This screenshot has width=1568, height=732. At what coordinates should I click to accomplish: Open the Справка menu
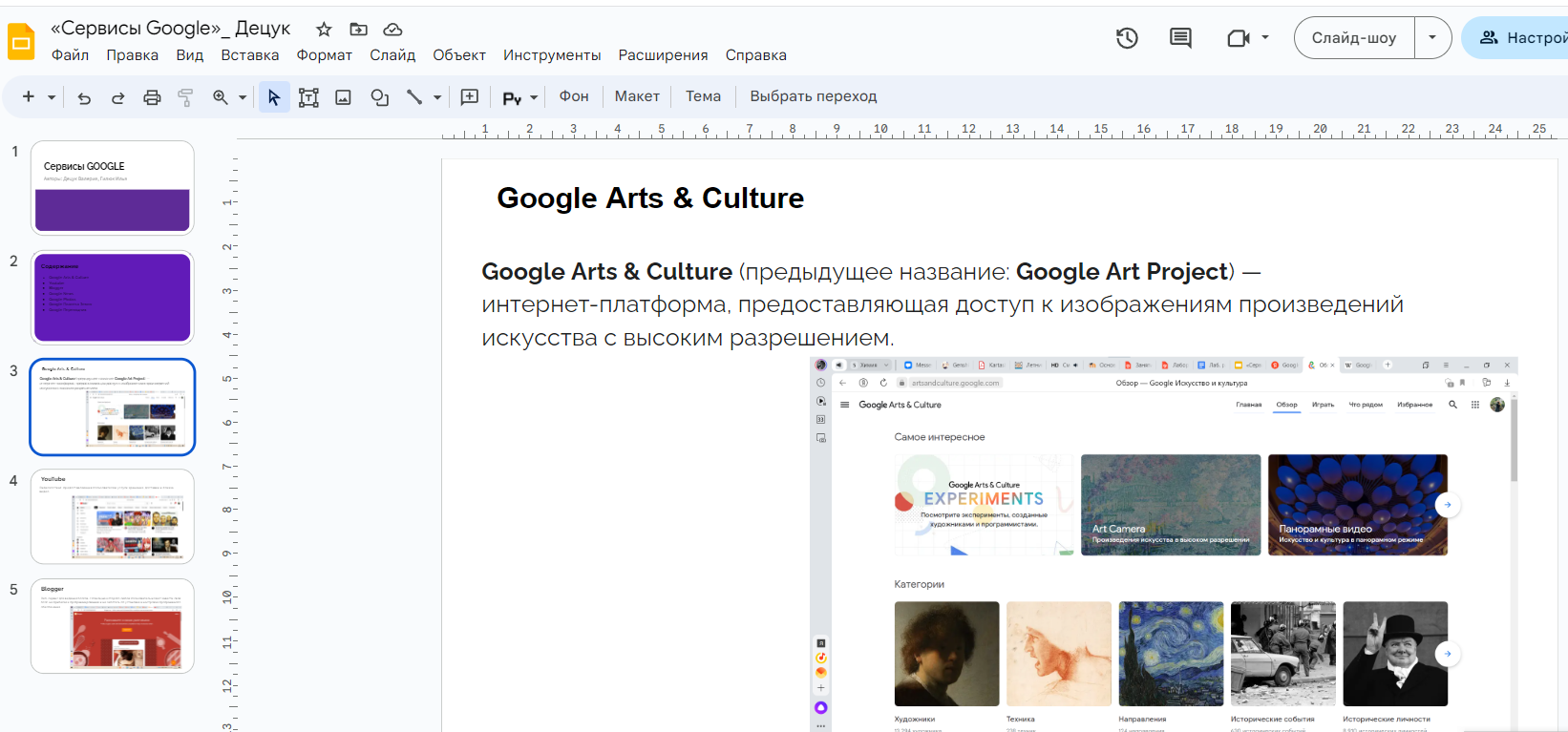(756, 55)
